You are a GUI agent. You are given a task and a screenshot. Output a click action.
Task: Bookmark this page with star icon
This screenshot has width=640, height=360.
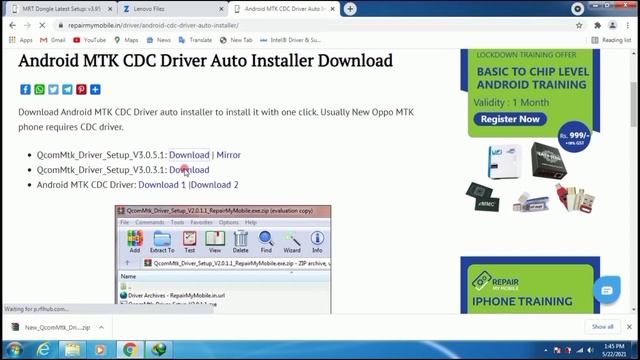[579, 25]
